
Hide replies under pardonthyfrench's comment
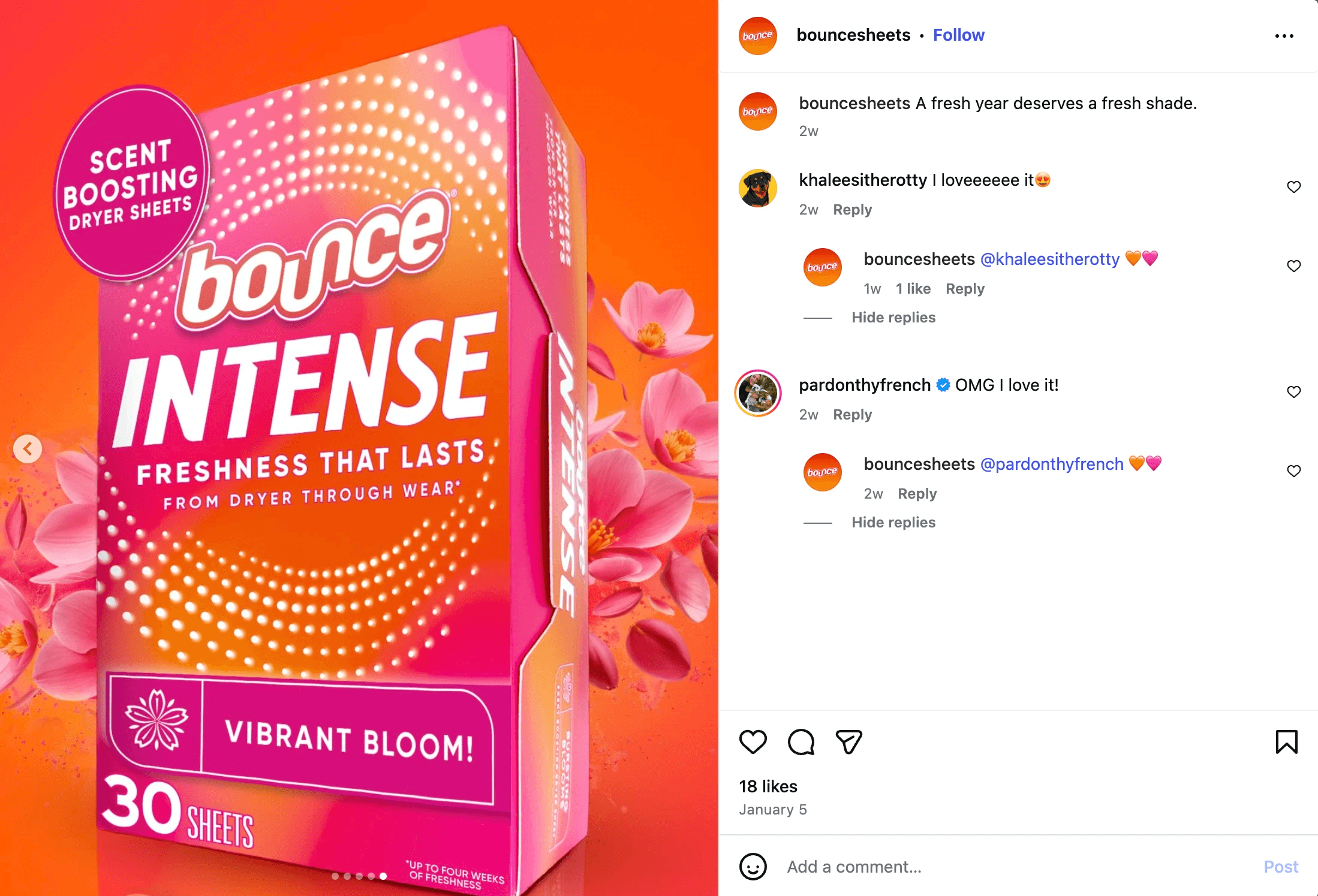[893, 523]
